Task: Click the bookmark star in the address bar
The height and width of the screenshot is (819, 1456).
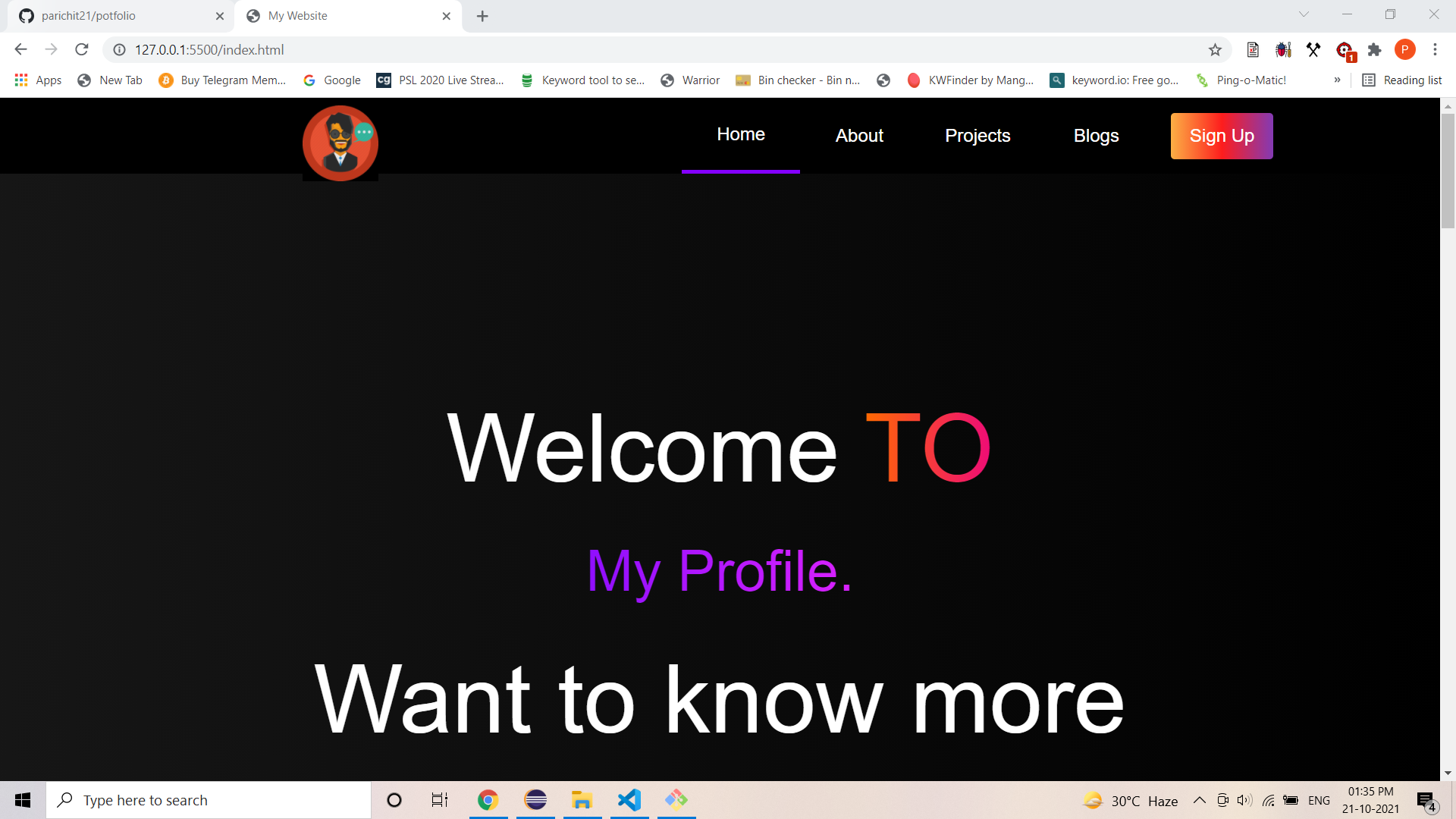Action: coord(1216,49)
